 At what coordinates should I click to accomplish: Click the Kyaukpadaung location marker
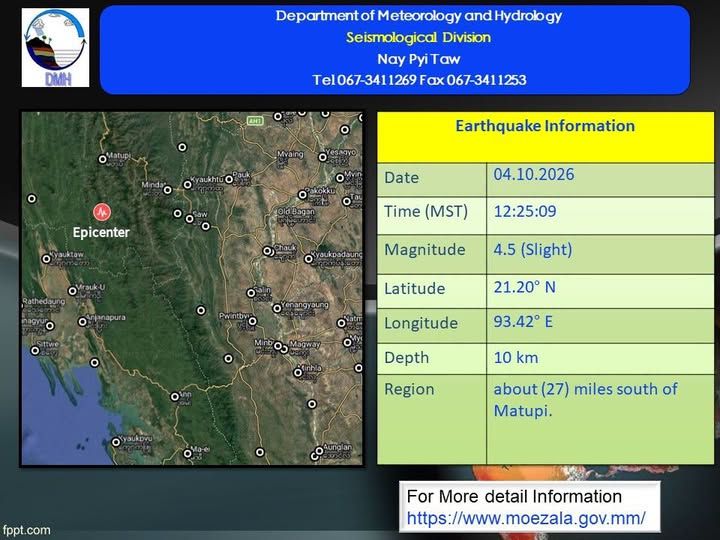[309, 259]
